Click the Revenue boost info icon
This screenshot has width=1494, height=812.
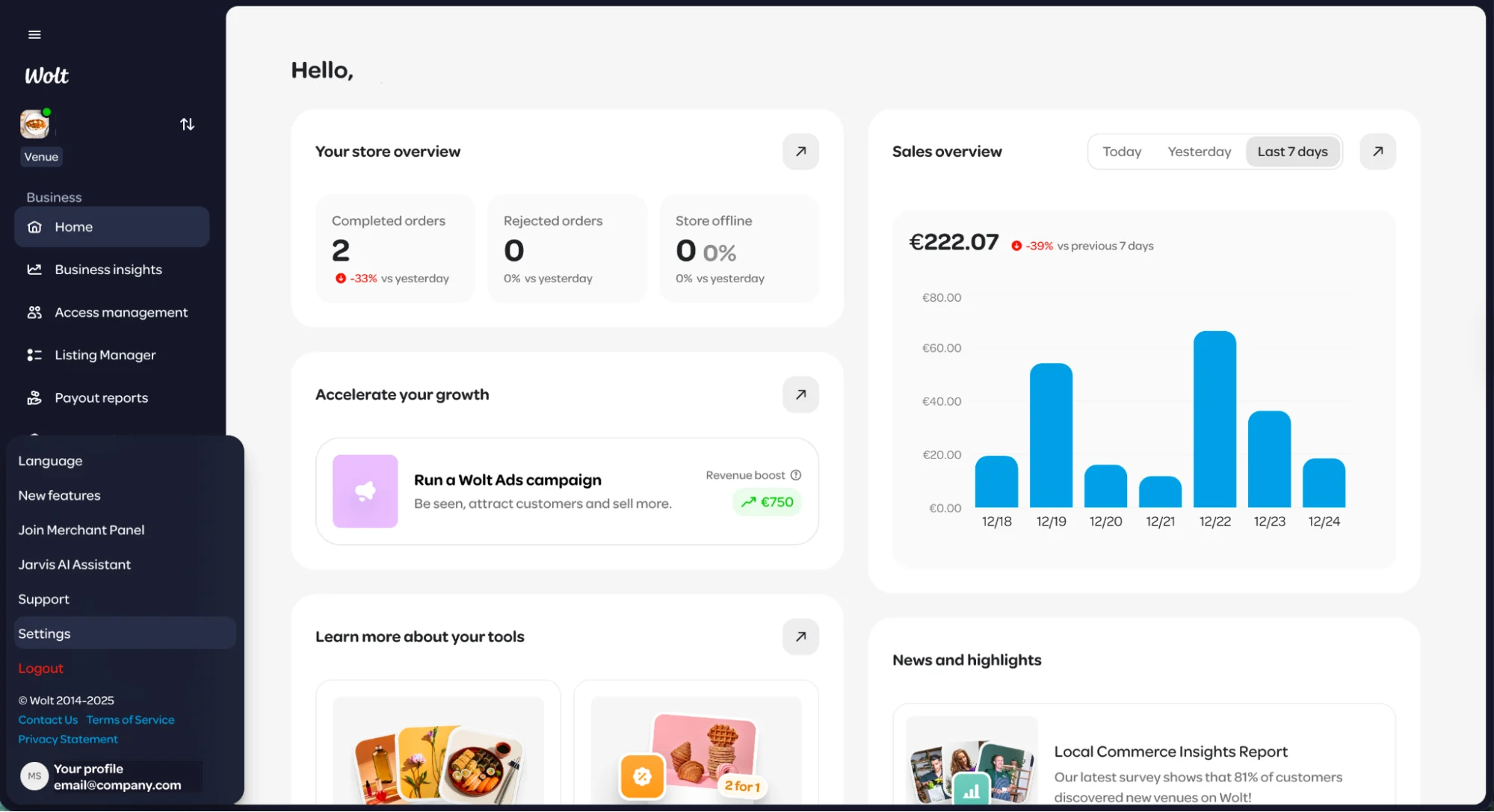pos(796,475)
